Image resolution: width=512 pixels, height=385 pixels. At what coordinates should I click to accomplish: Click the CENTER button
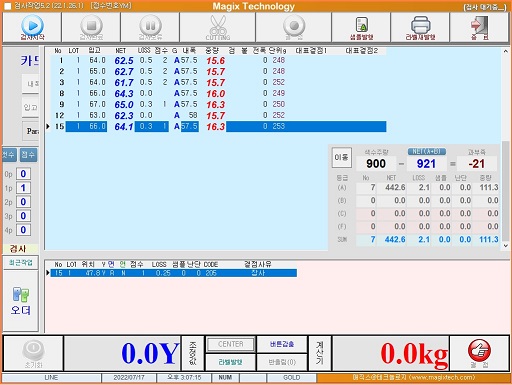[x=231, y=344]
